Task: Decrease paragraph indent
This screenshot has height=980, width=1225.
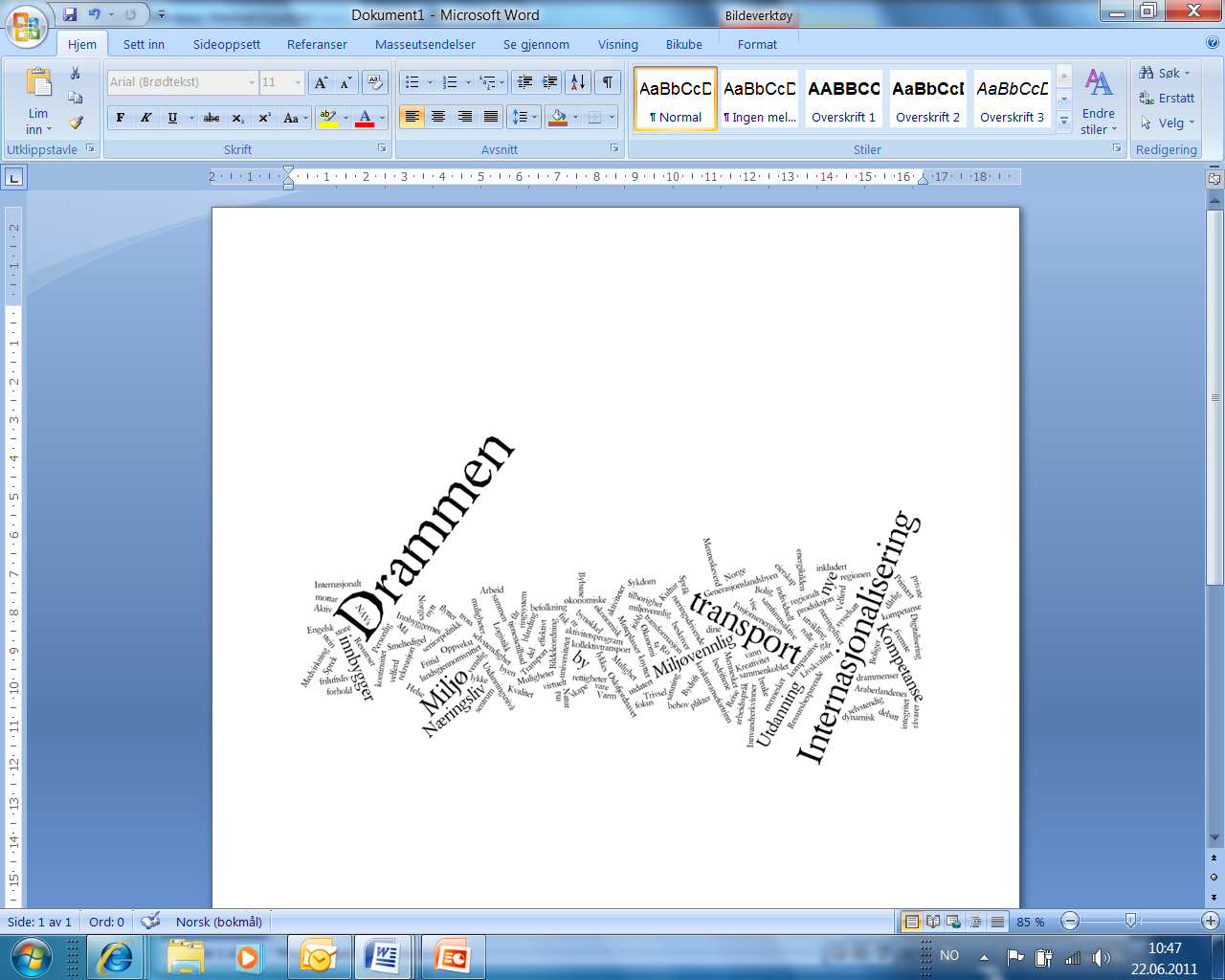Action: coord(524,82)
